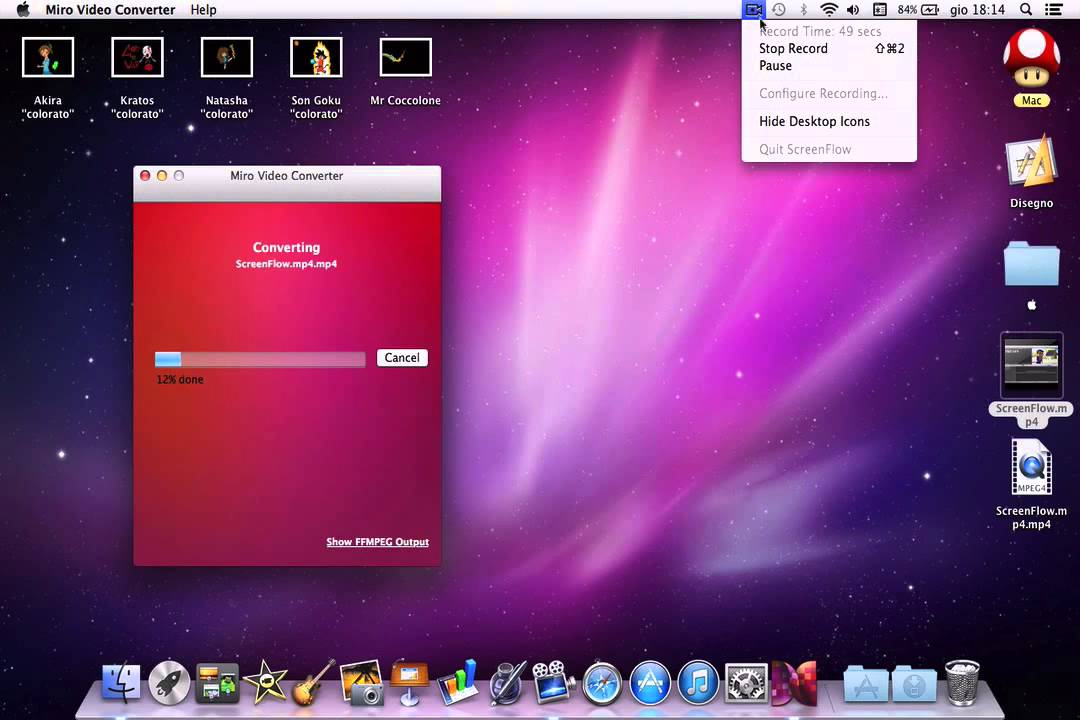This screenshot has width=1080, height=720.
Task: Open Mission Control from the dock
Action: click(217, 683)
